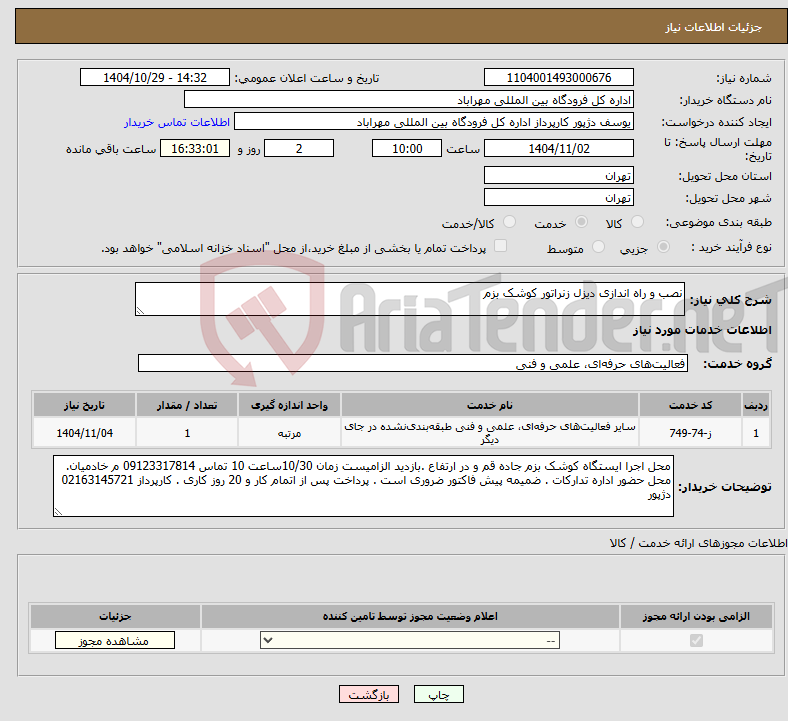
Task: Click the نام خدمت column header
Action: coord(489,405)
